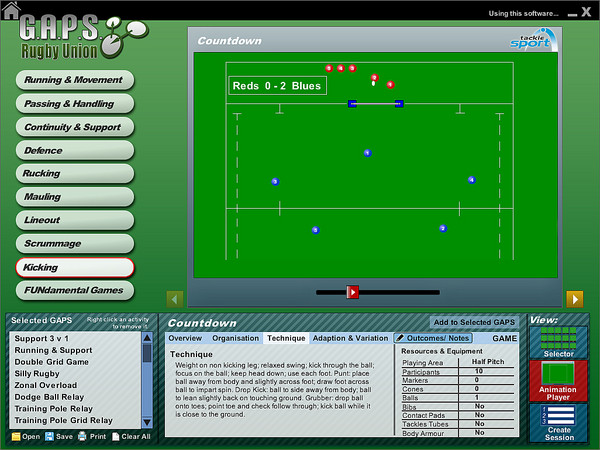Switch to the Overview tab

185,338
